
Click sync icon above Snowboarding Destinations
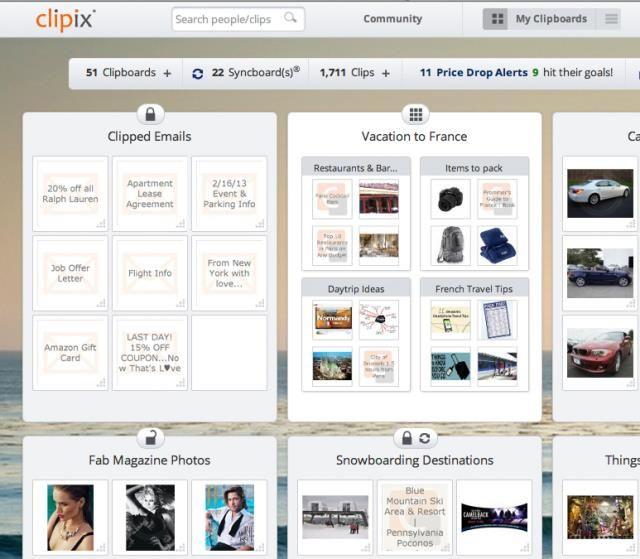[424, 438]
